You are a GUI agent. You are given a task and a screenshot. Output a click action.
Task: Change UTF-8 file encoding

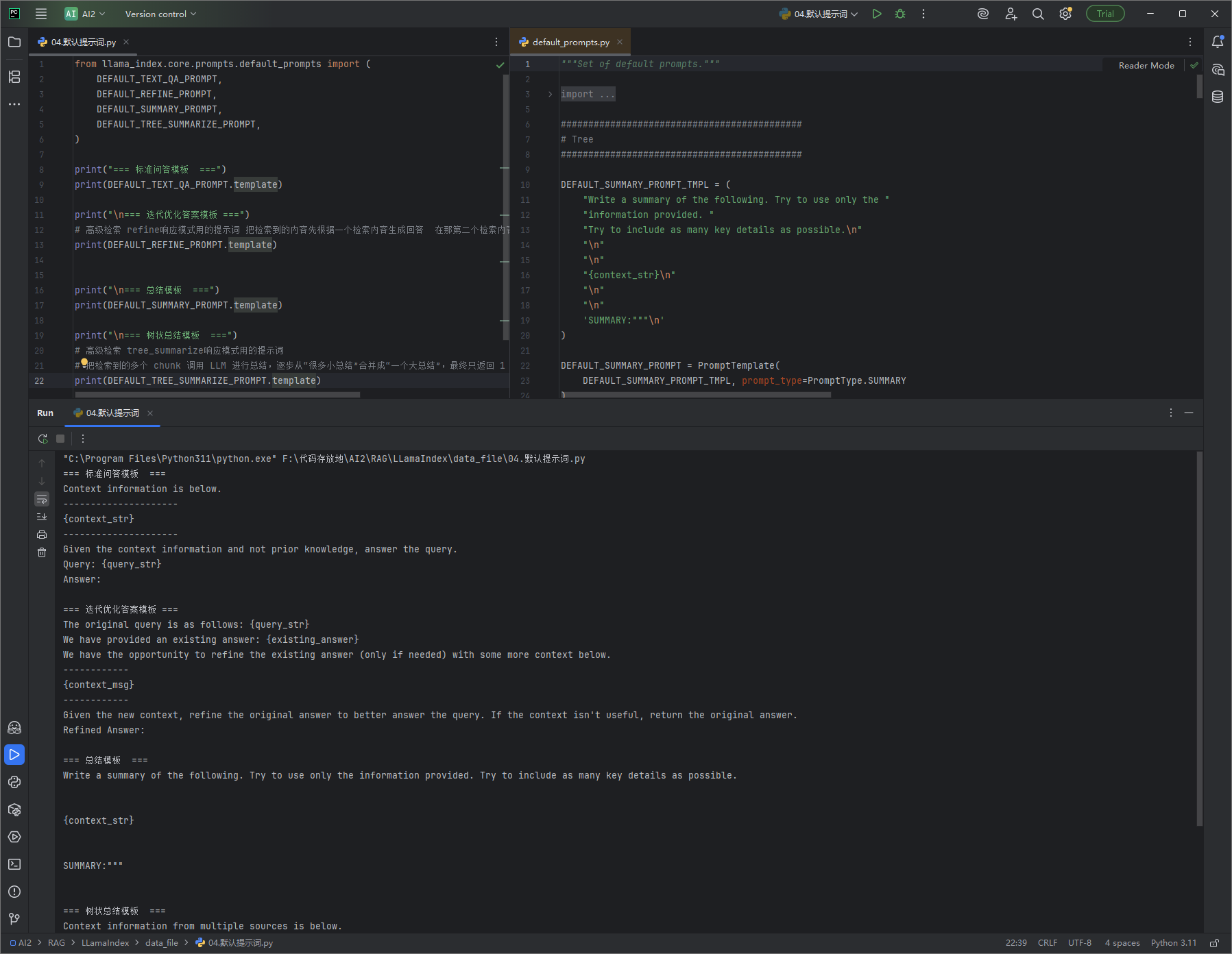coord(1080,943)
